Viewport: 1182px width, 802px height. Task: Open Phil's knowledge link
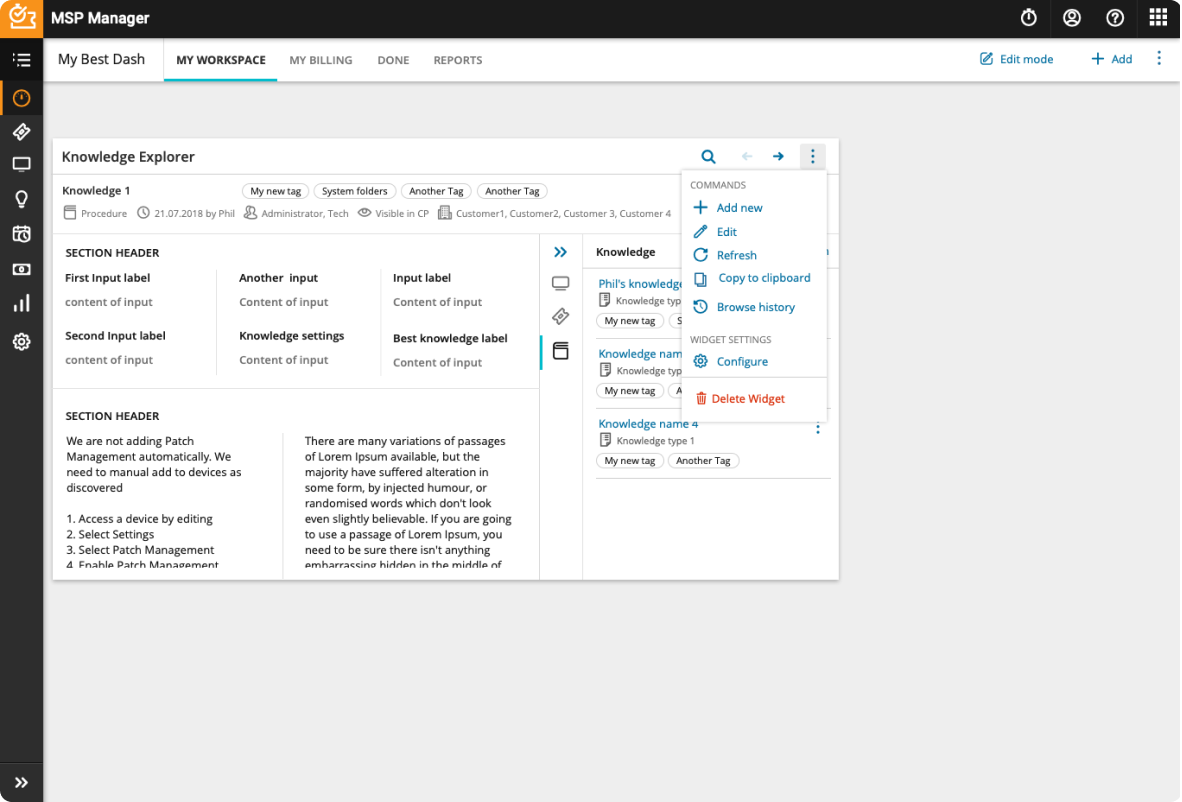click(640, 283)
